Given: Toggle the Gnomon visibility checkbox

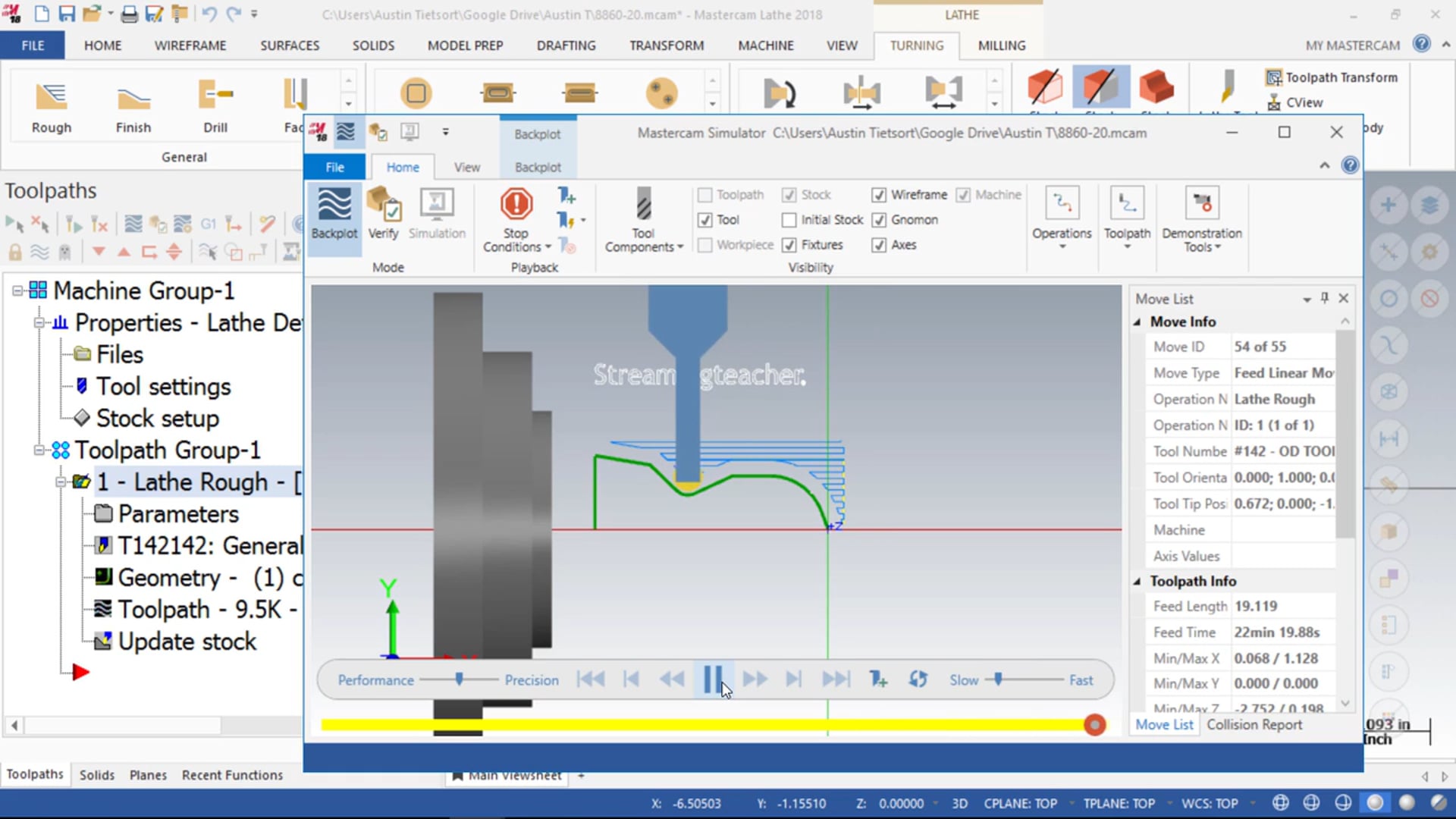Looking at the screenshot, I should 877,219.
